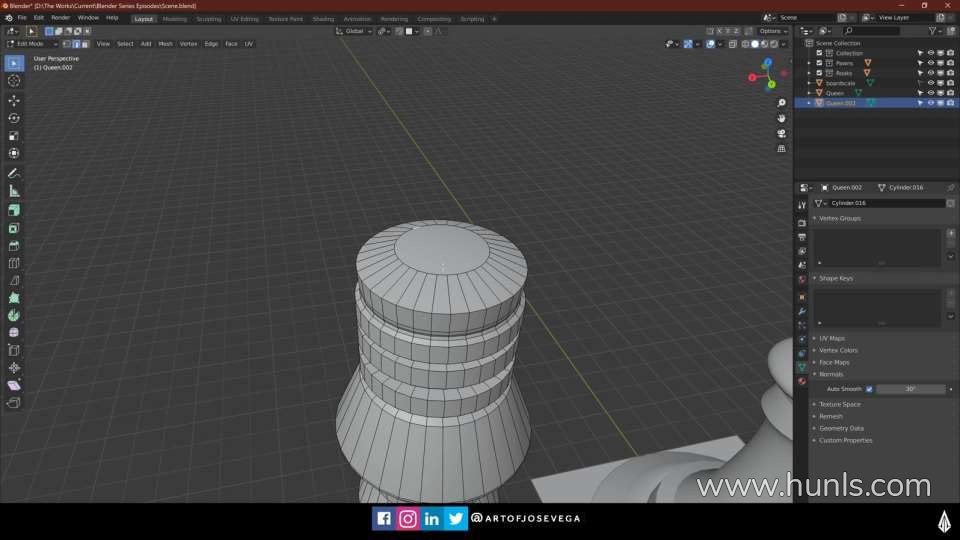Screen dimensions: 960x540
Task: Hide Queen object with eye icon
Action: (x=931, y=93)
